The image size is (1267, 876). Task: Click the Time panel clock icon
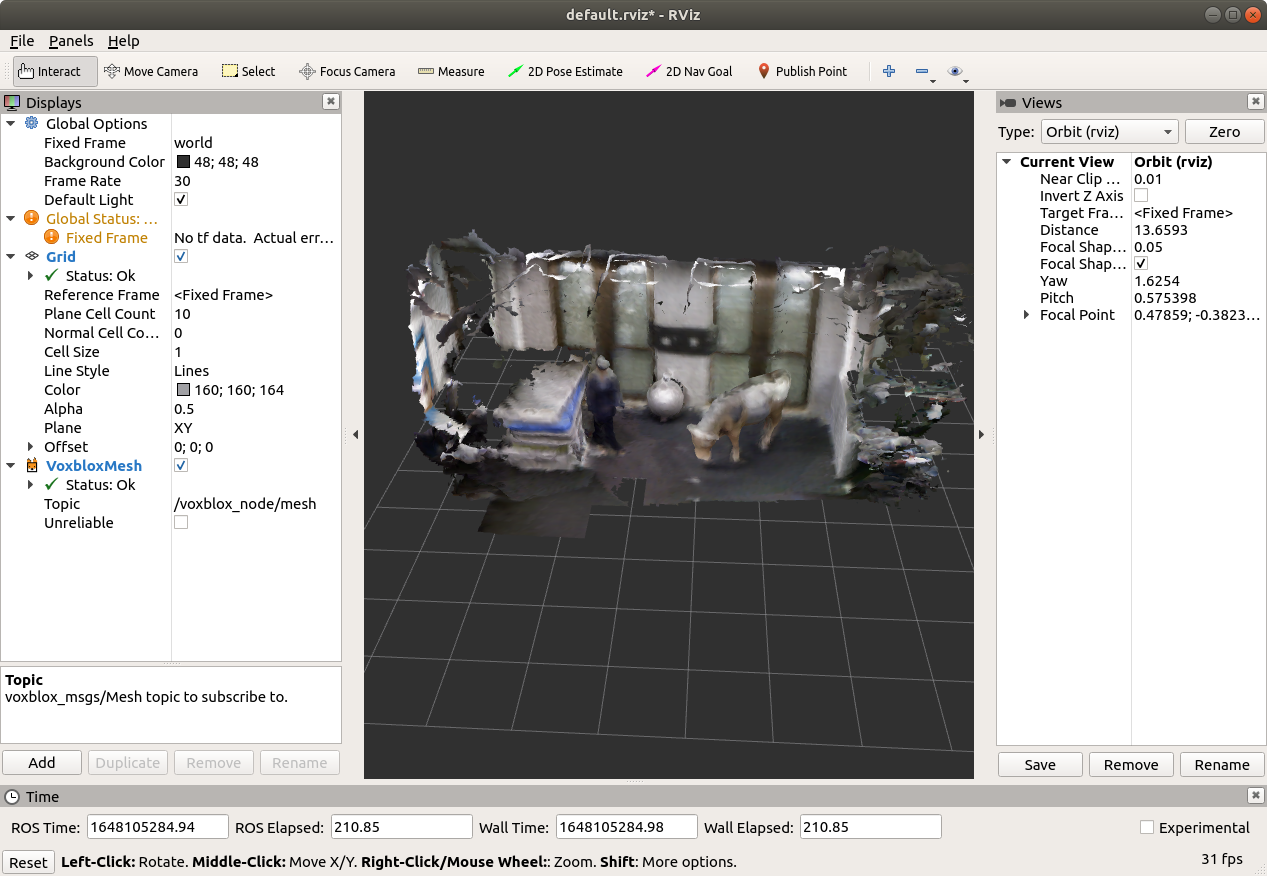coord(12,796)
